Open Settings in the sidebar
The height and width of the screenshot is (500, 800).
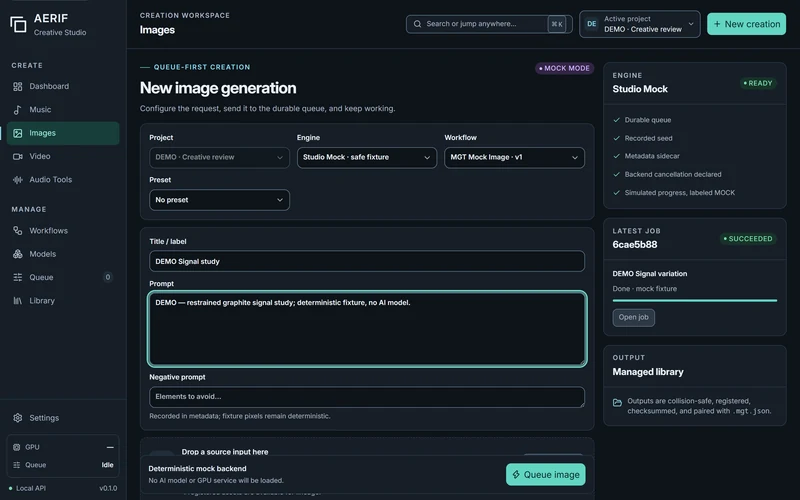pos(63,418)
